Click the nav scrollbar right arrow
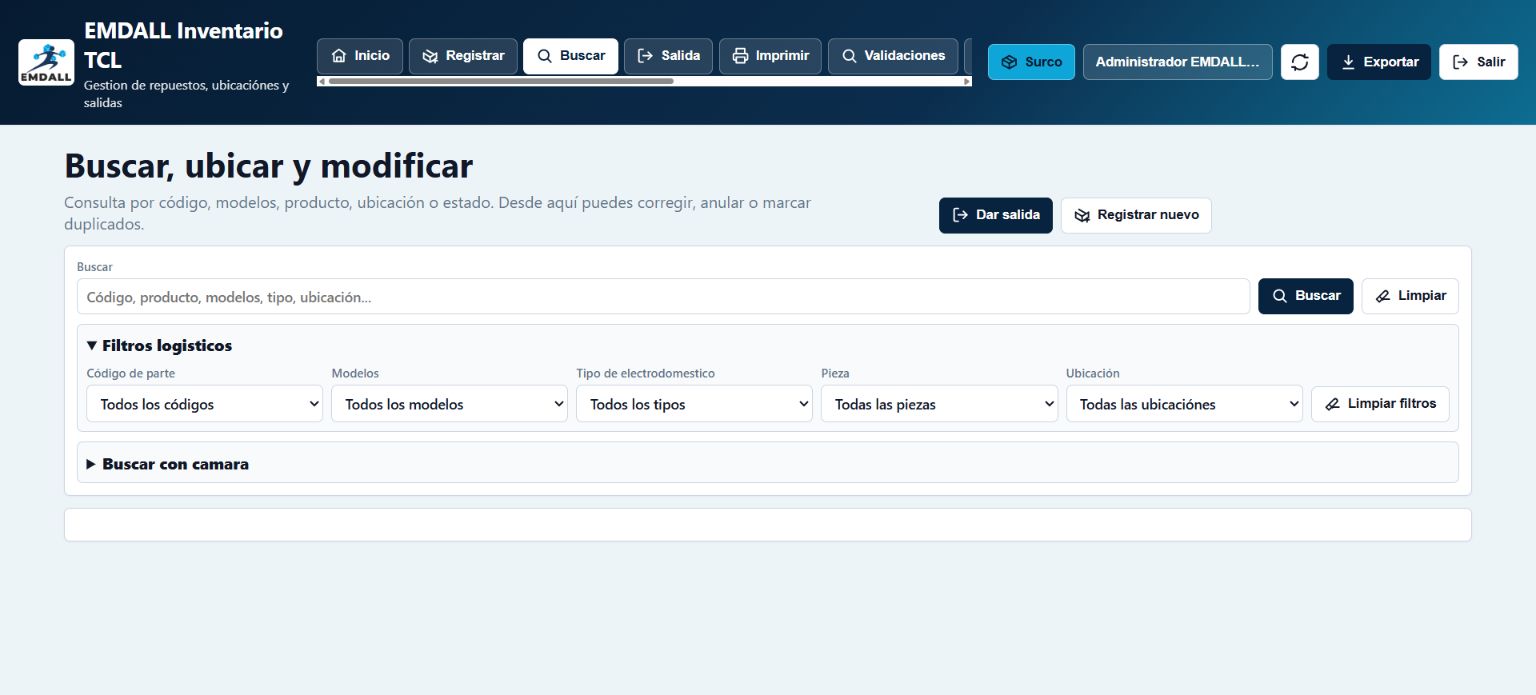This screenshot has width=1536, height=695. point(967,81)
